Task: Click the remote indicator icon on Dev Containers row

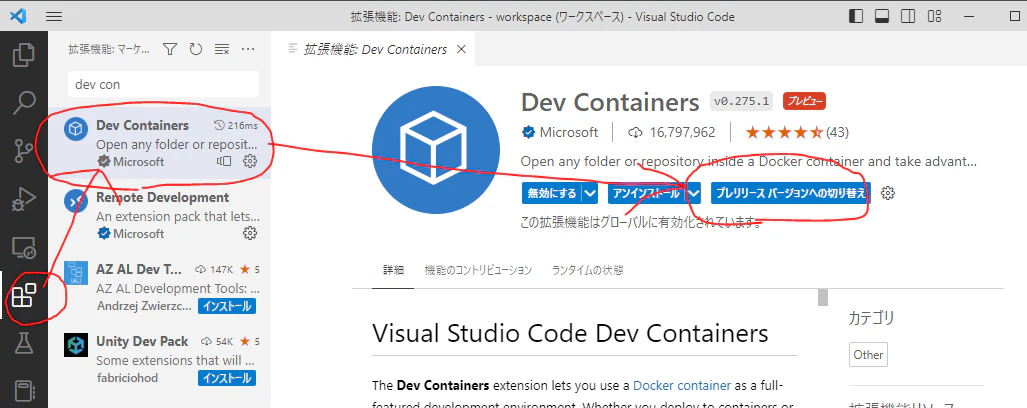Action: tap(224, 161)
